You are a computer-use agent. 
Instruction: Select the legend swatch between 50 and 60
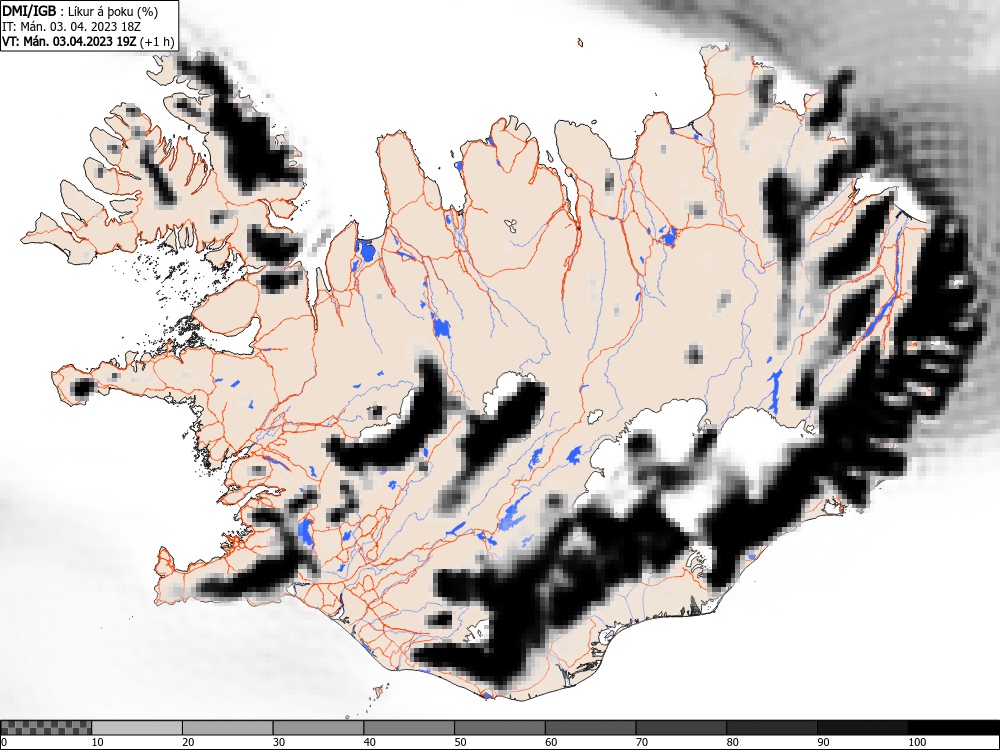[x=499, y=728]
